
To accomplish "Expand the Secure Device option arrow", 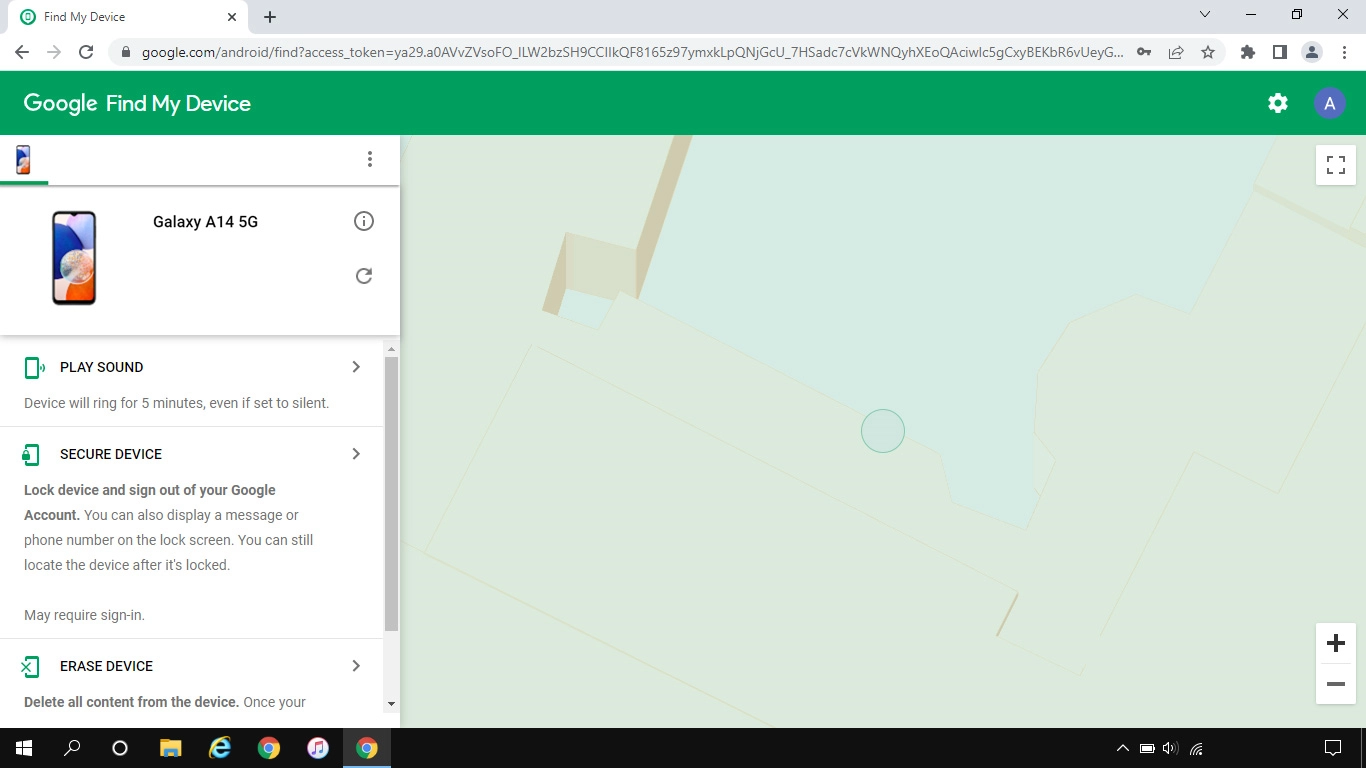I will tap(356, 454).
